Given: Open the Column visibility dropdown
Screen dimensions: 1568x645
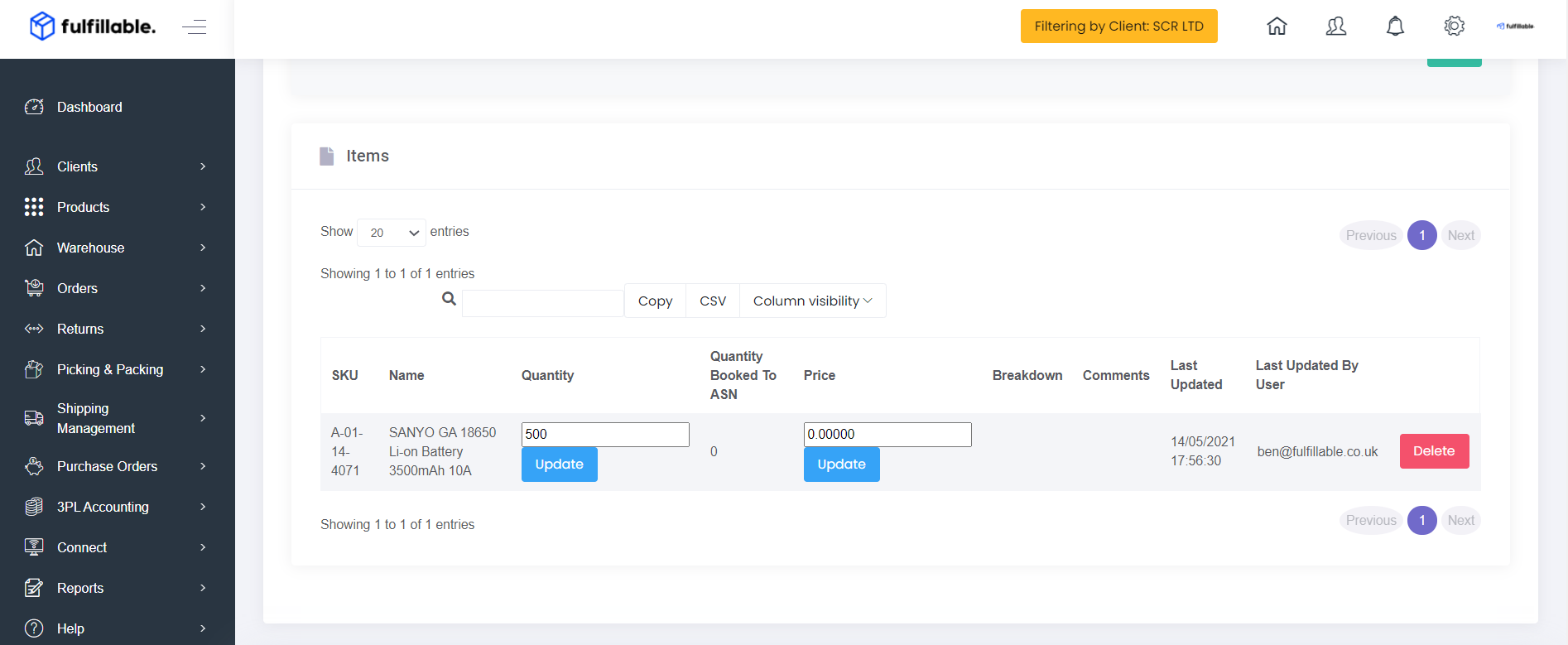Looking at the screenshot, I should pyautogui.click(x=812, y=301).
